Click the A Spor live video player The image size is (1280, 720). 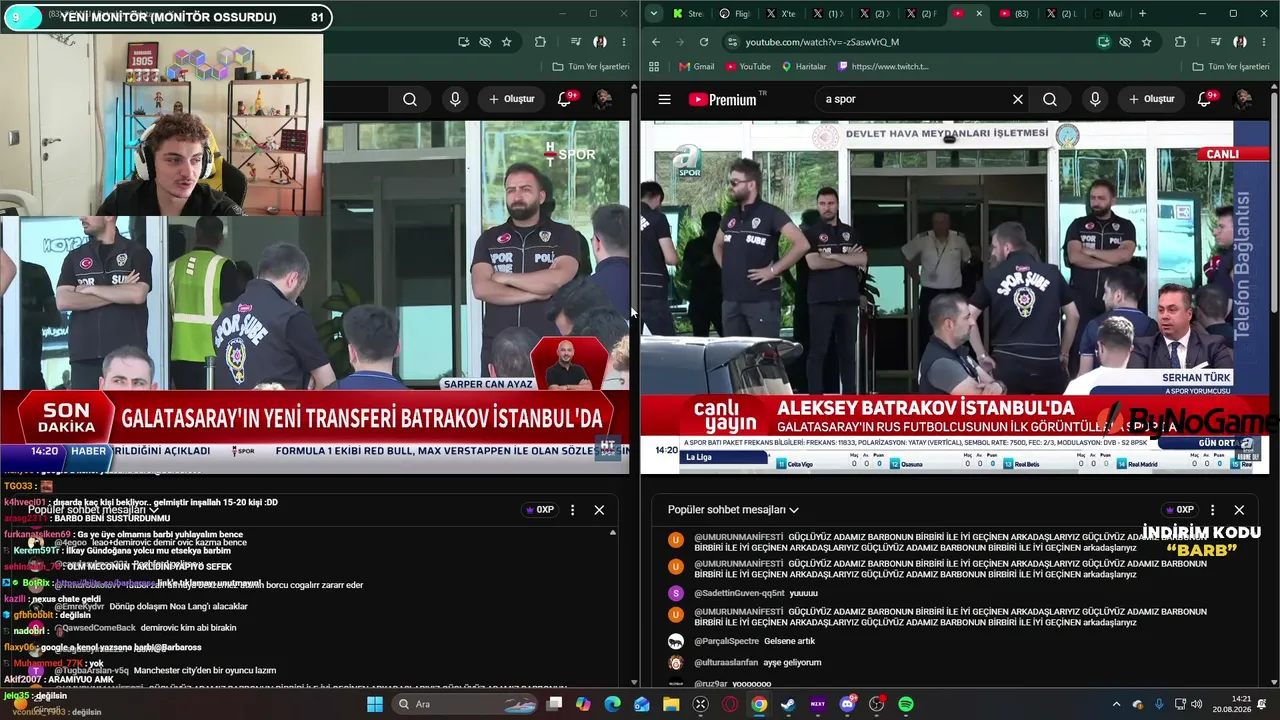click(954, 297)
